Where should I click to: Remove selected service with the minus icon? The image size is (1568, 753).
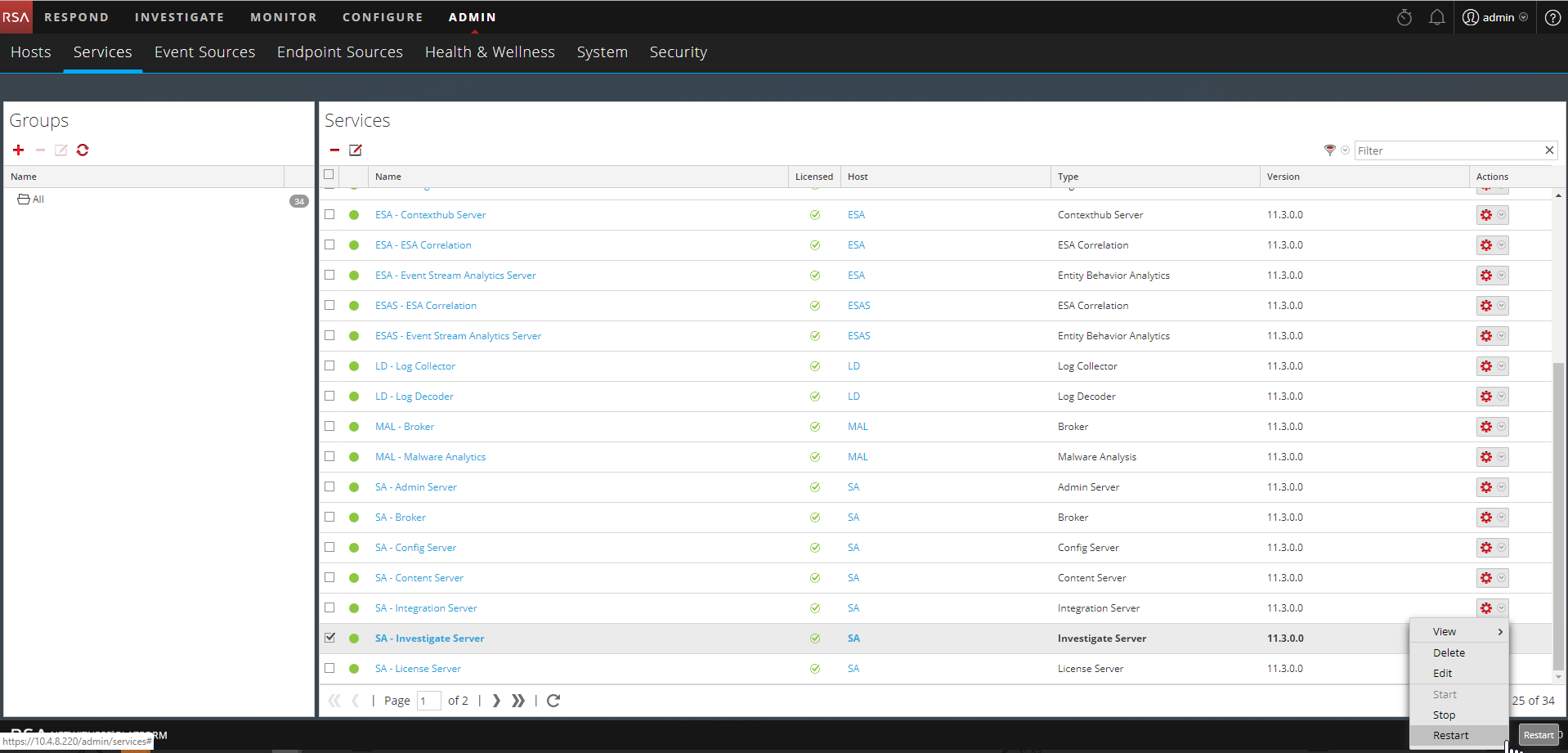[x=334, y=150]
